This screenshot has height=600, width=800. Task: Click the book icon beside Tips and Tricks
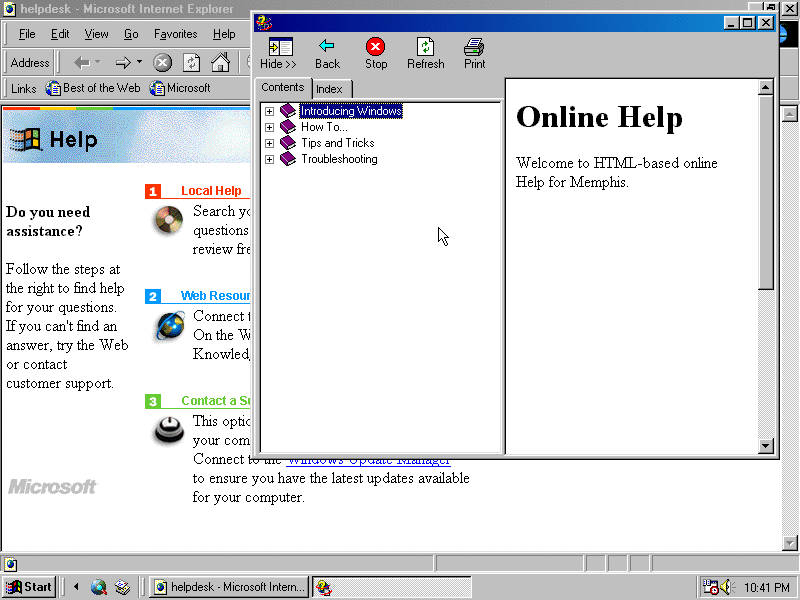coord(288,143)
